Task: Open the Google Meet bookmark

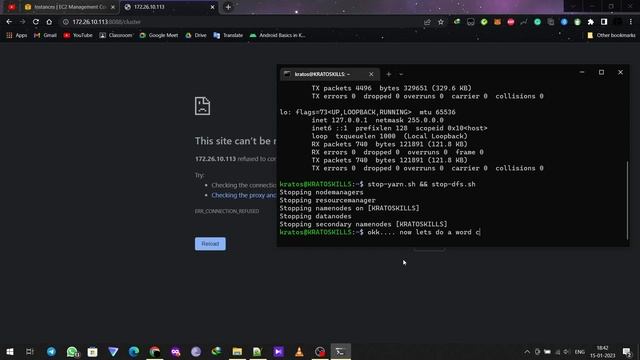Action: [159, 36]
